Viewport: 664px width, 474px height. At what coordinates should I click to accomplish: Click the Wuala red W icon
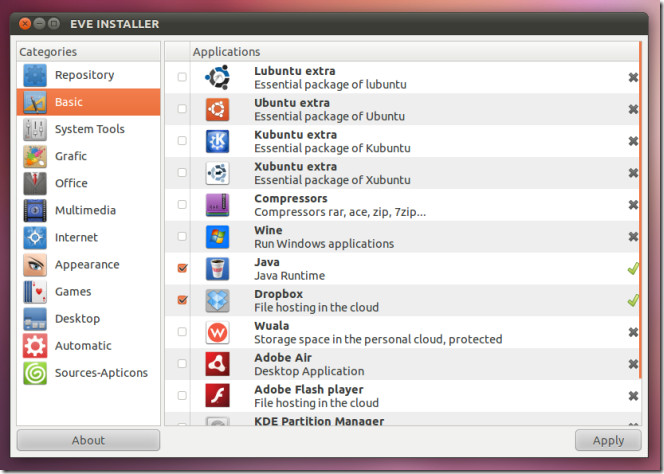coord(217,332)
